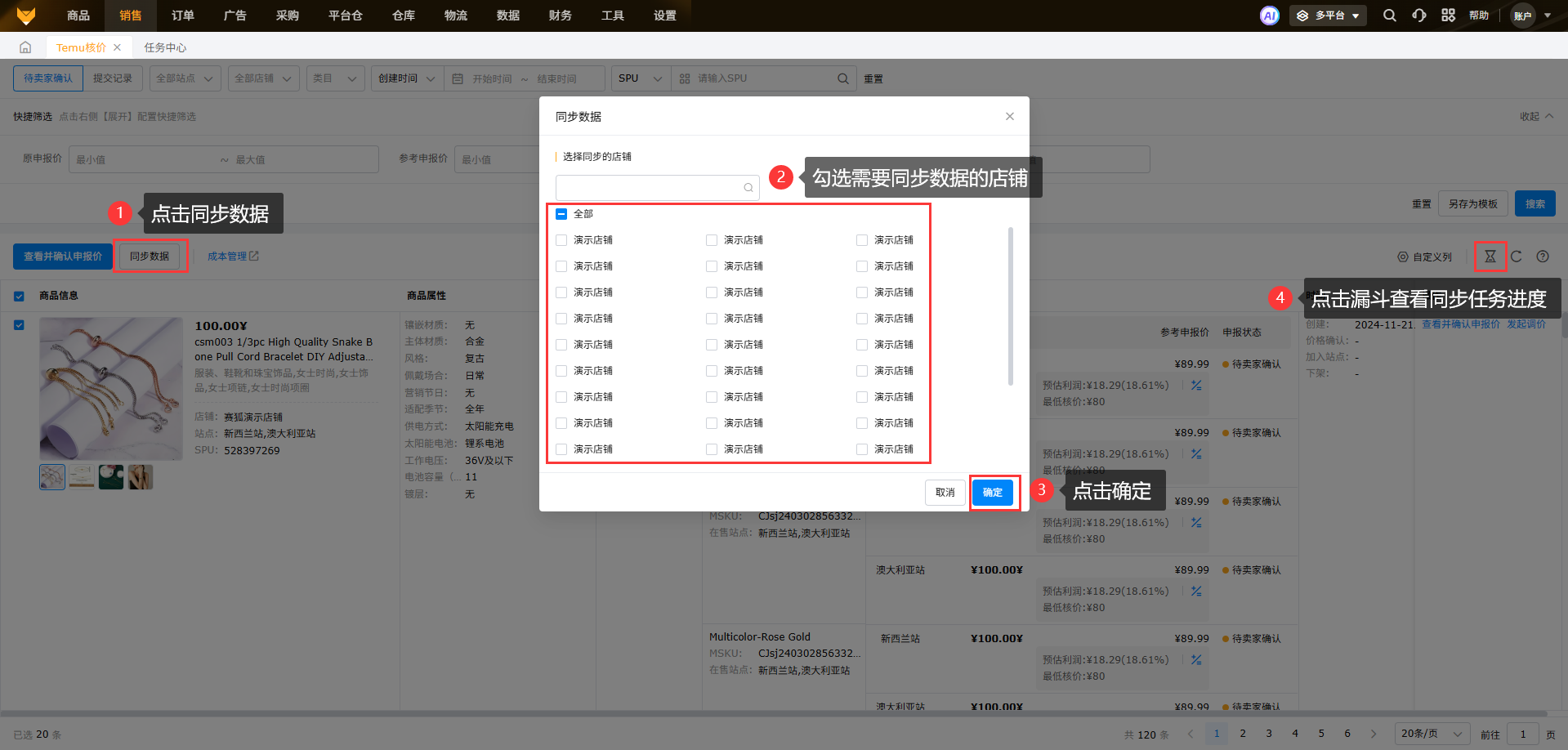Click the hourglass sync task progress icon

[x=1490, y=257]
